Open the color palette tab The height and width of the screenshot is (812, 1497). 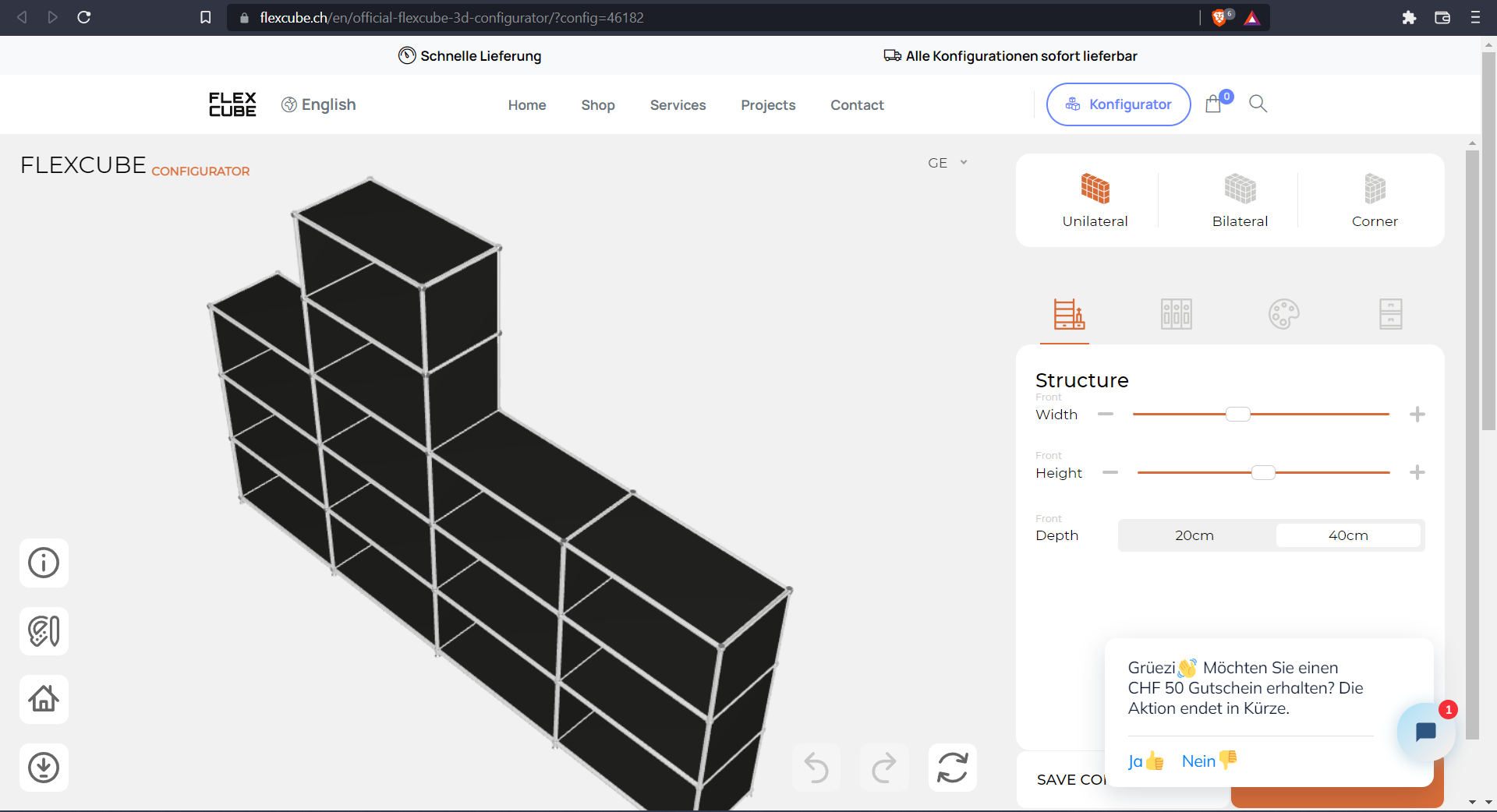tap(1283, 314)
